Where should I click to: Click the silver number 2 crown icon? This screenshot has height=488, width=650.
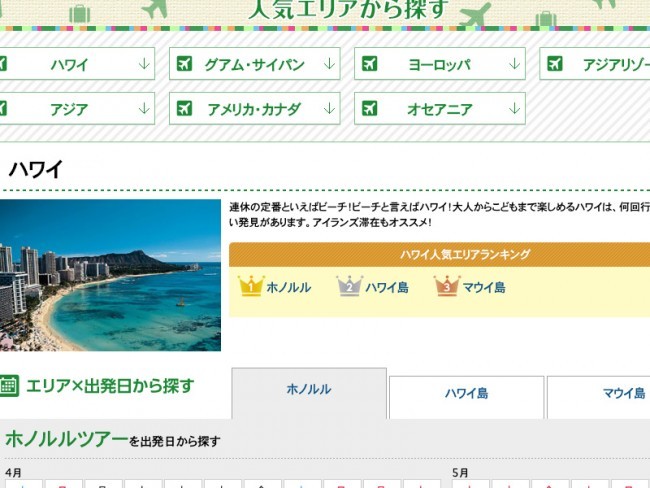pyautogui.click(x=349, y=287)
